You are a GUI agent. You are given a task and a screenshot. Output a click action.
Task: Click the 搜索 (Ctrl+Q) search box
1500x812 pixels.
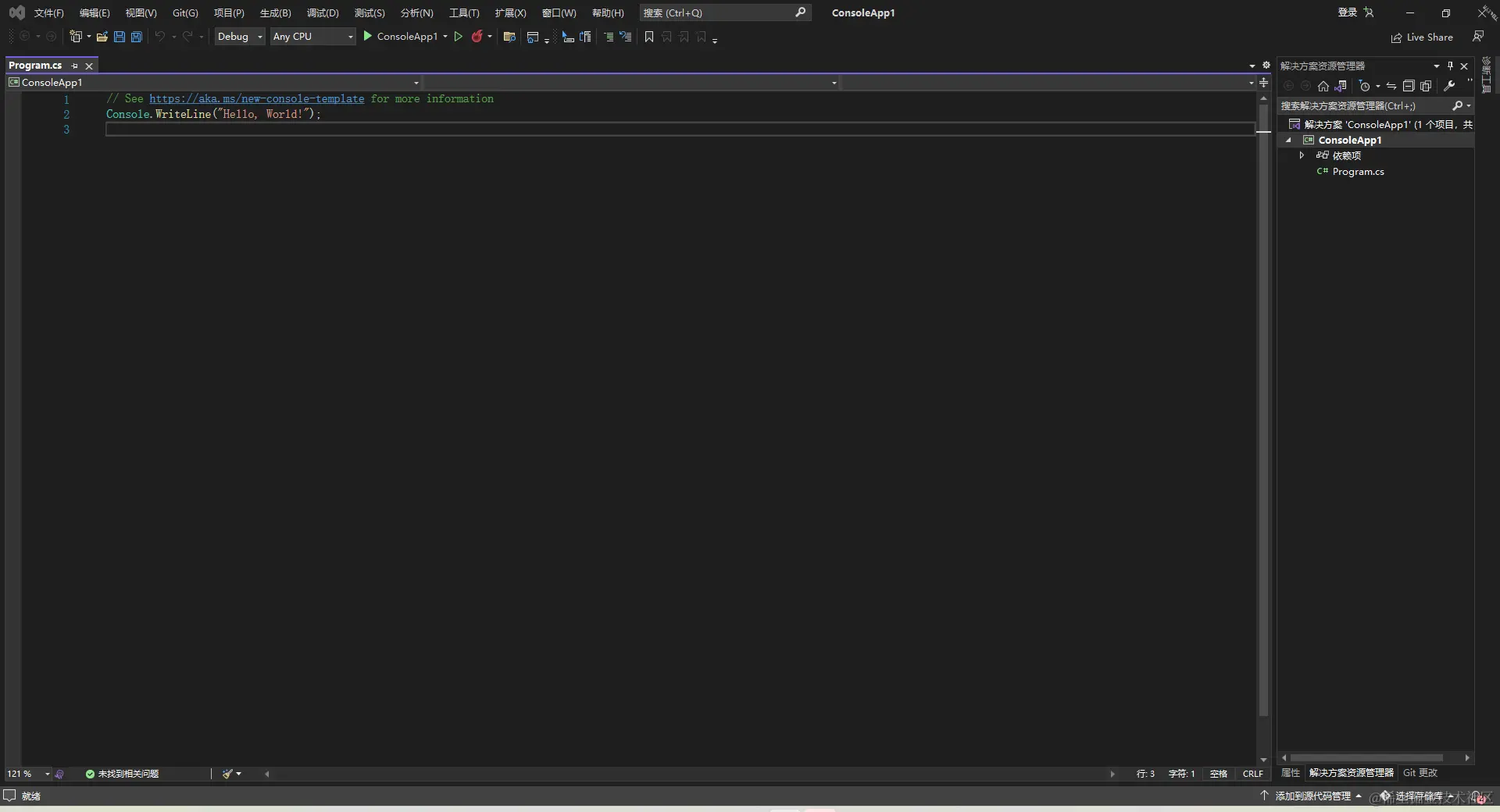(x=725, y=12)
